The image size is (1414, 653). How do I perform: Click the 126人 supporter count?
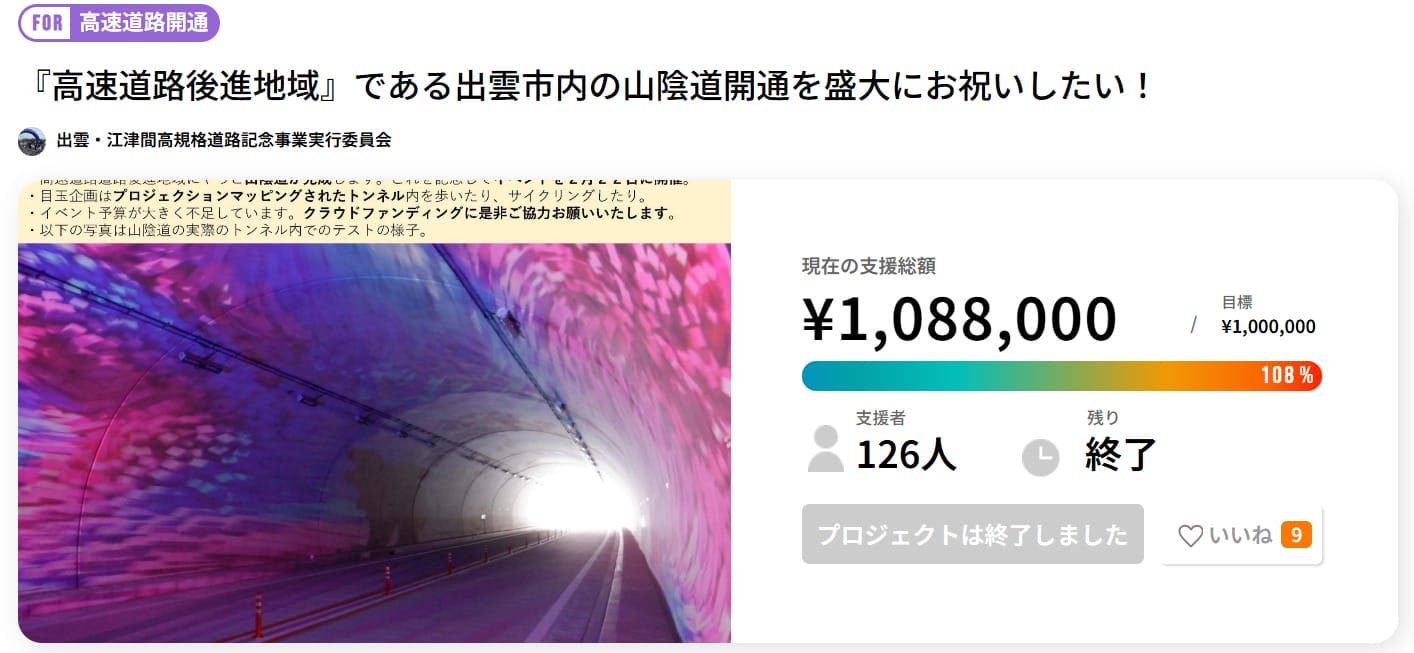(x=906, y=455)
